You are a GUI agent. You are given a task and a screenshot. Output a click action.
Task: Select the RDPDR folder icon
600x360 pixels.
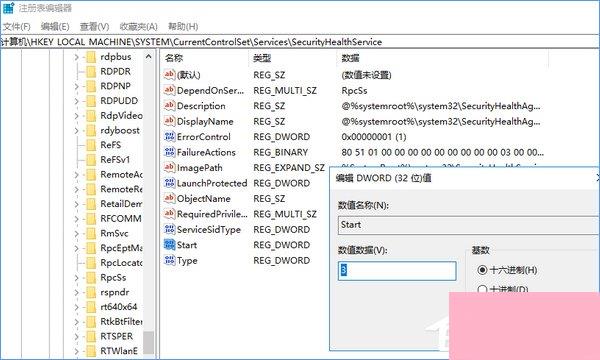91,72
